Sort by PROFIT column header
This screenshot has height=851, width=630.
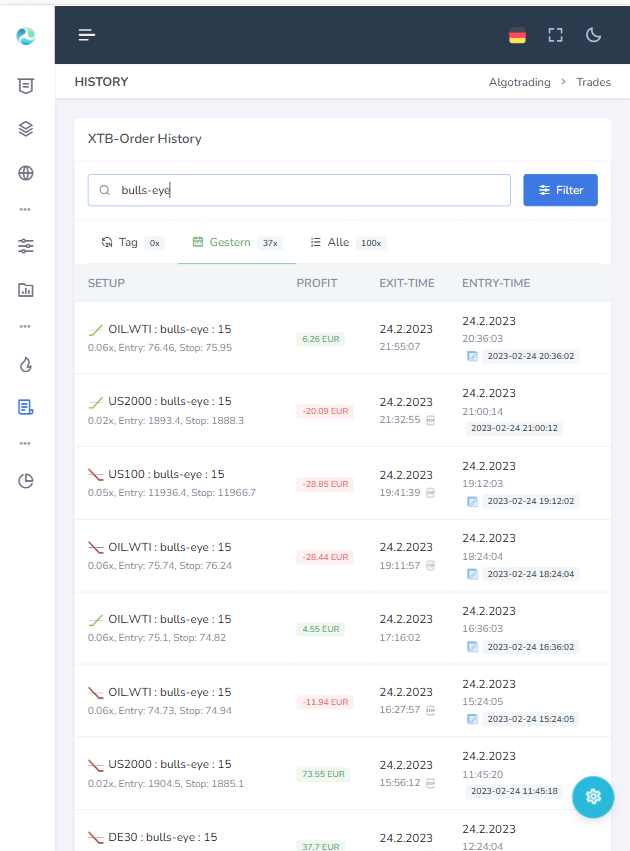pyautogui.click(x=317, y=283)
